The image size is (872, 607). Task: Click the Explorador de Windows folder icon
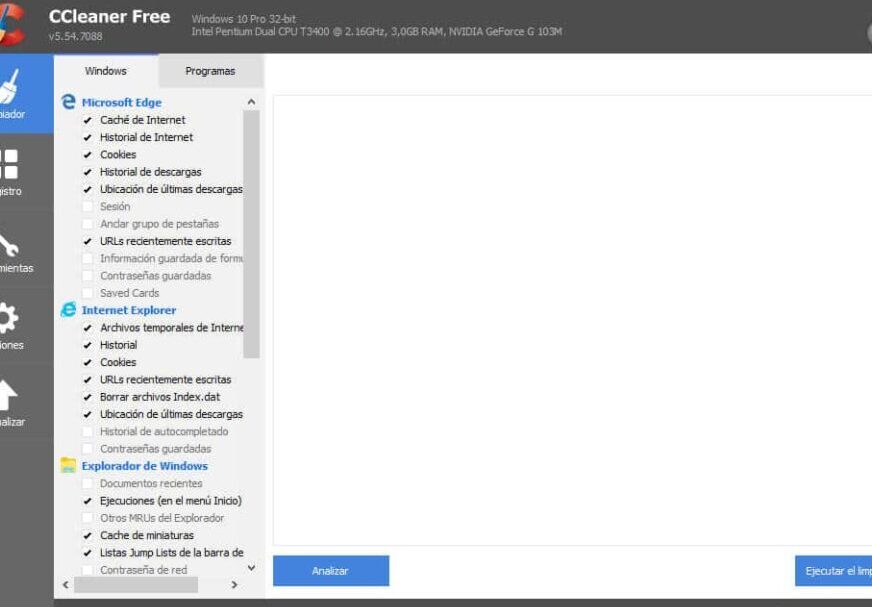click(68, 465)
